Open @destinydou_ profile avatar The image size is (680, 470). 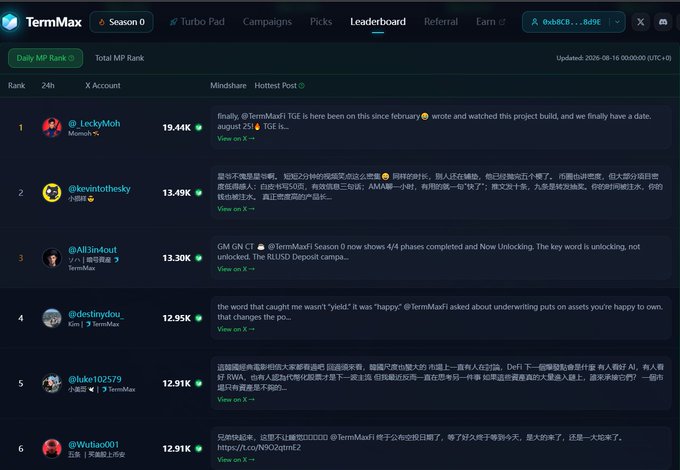click(52, 318)
